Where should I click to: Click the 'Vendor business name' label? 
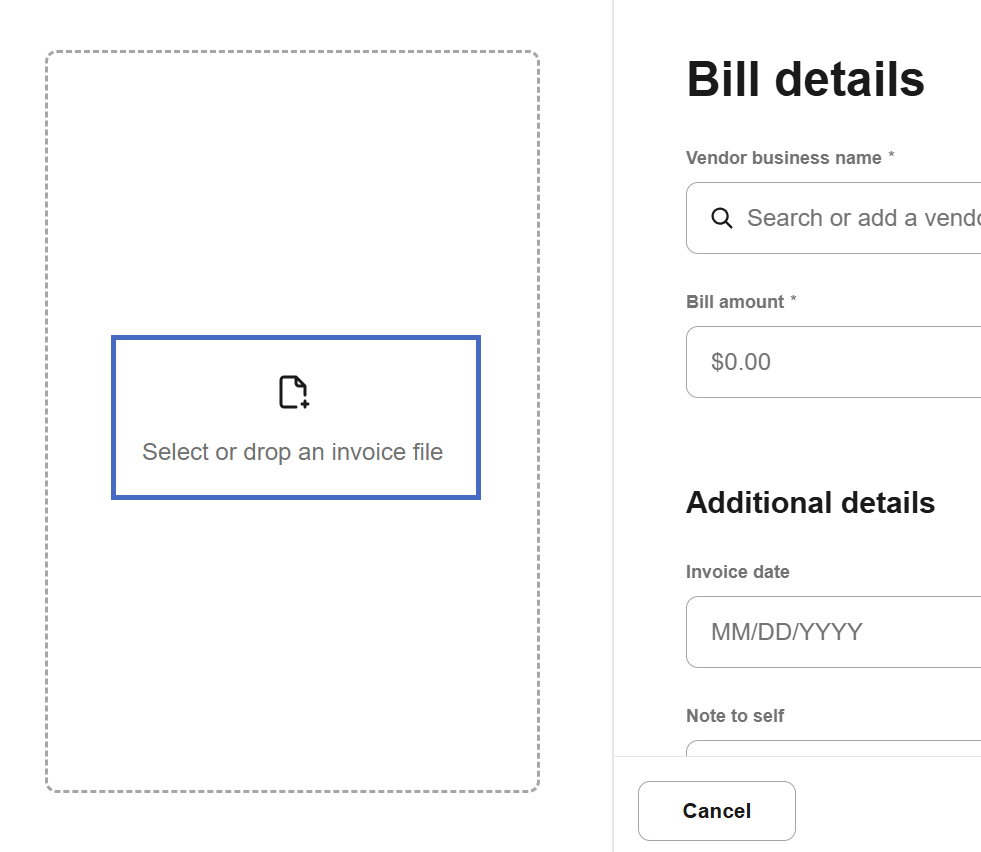click(783, 158)
